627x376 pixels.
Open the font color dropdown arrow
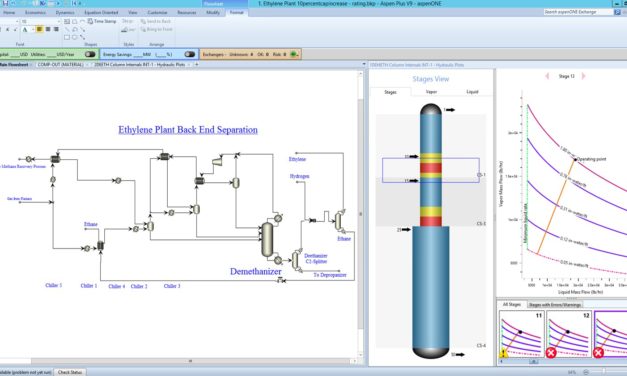click(x=32, y=30)
